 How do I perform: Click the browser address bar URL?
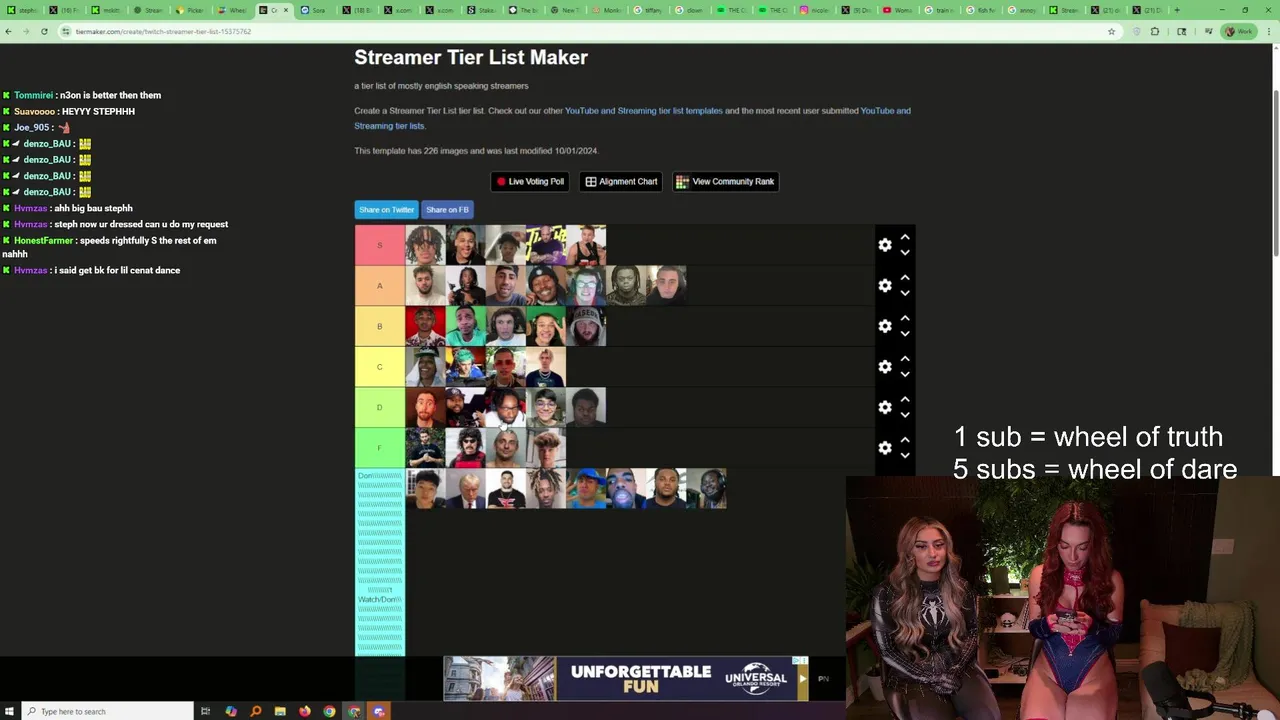pos(163,31)
